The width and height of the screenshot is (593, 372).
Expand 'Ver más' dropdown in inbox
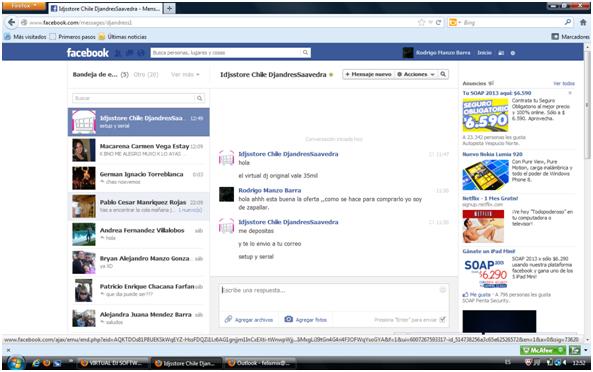tap(185, 74)
